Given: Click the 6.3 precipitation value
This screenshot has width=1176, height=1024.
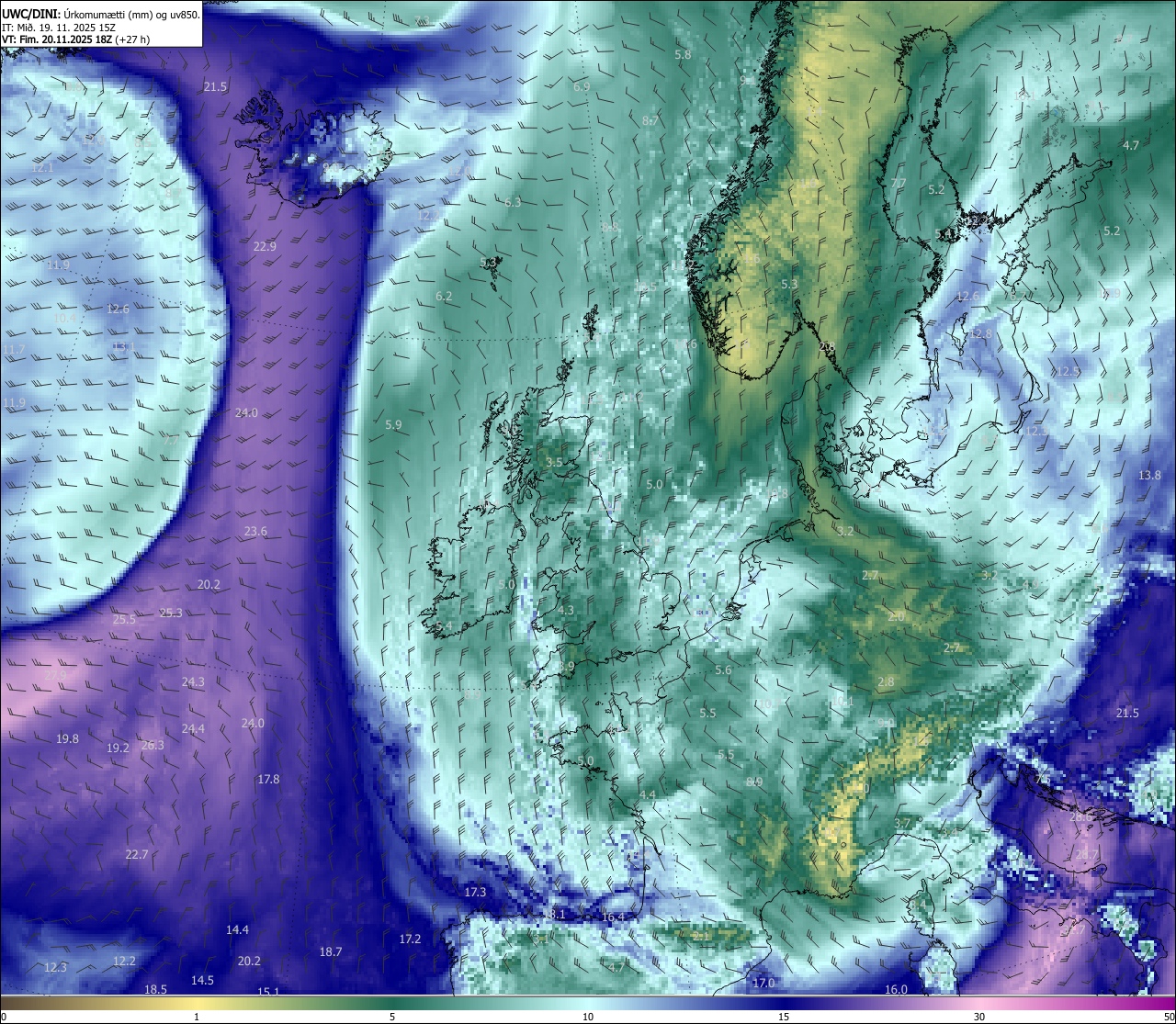Looking at the screenshot, I should (x=513, y=203).
